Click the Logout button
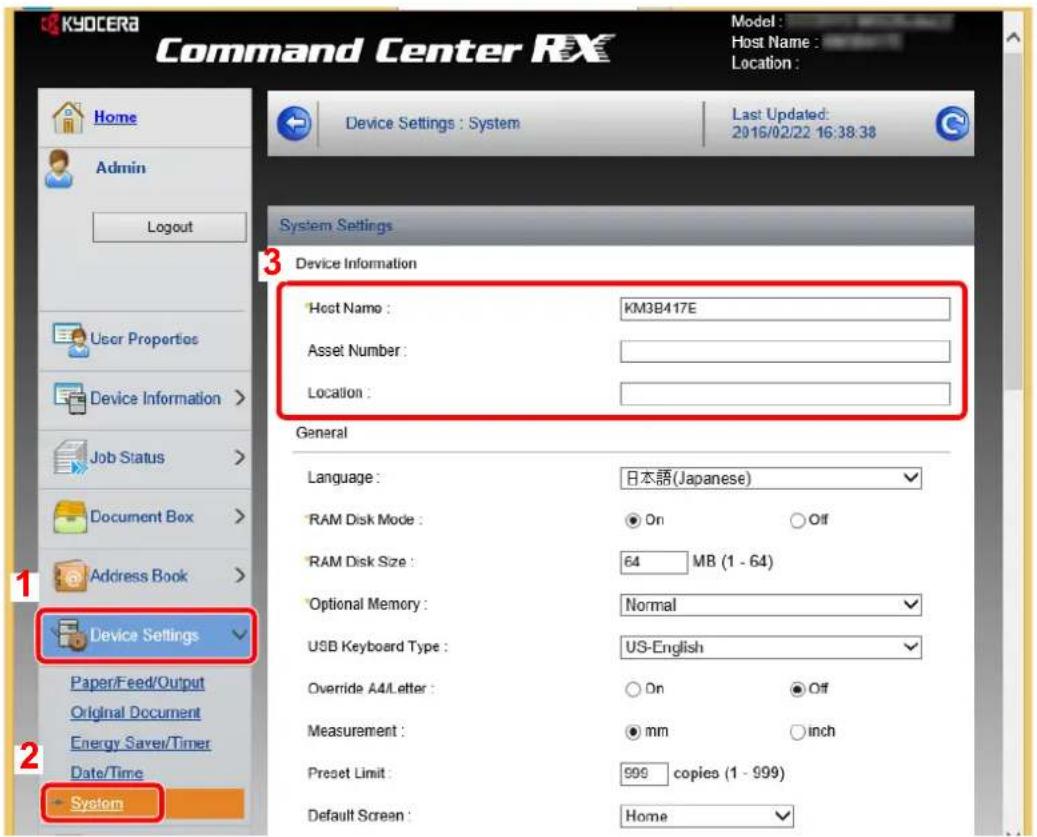The width and height of the screenshot is (1037, 837). tap(169, 227)
